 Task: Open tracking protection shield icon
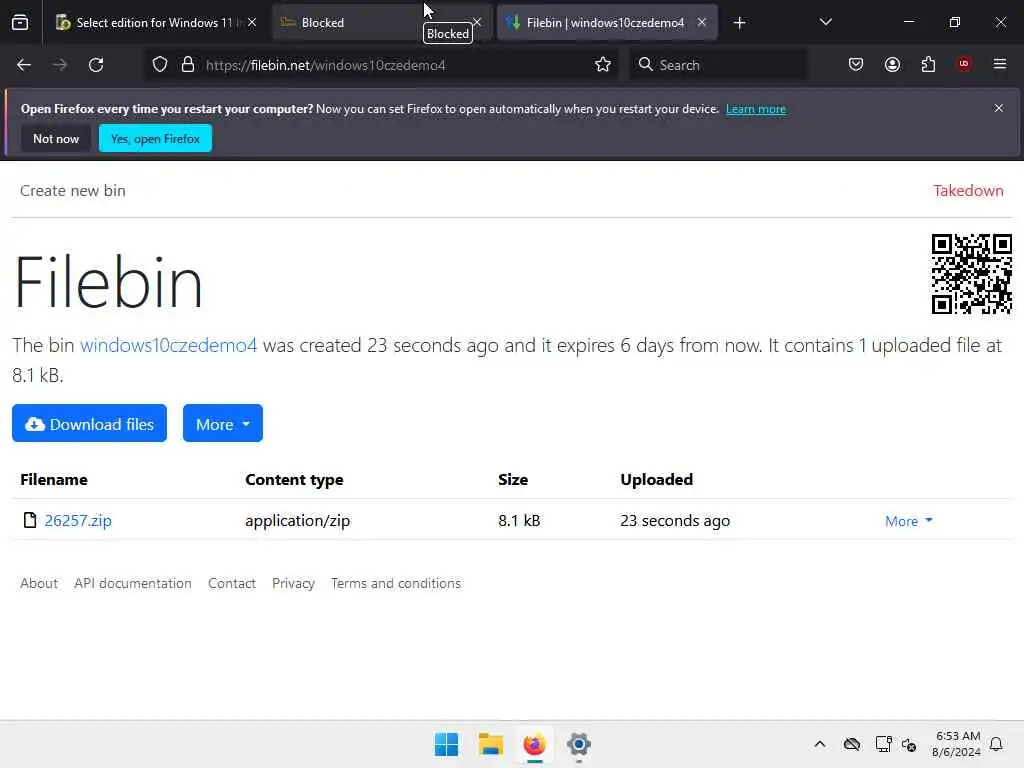[x=160, y=65]
